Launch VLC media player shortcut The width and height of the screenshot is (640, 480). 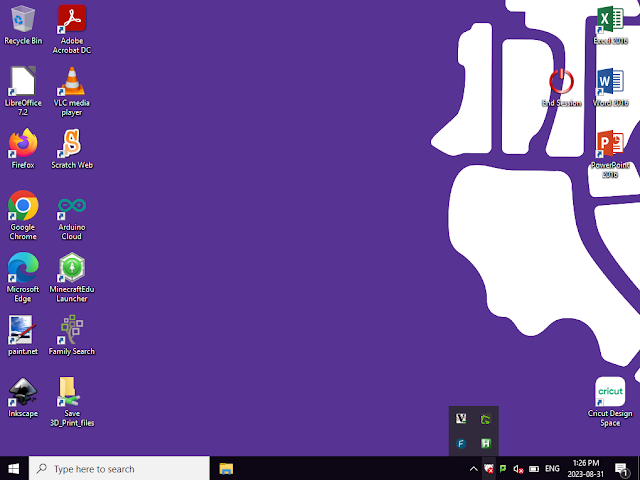72,91
